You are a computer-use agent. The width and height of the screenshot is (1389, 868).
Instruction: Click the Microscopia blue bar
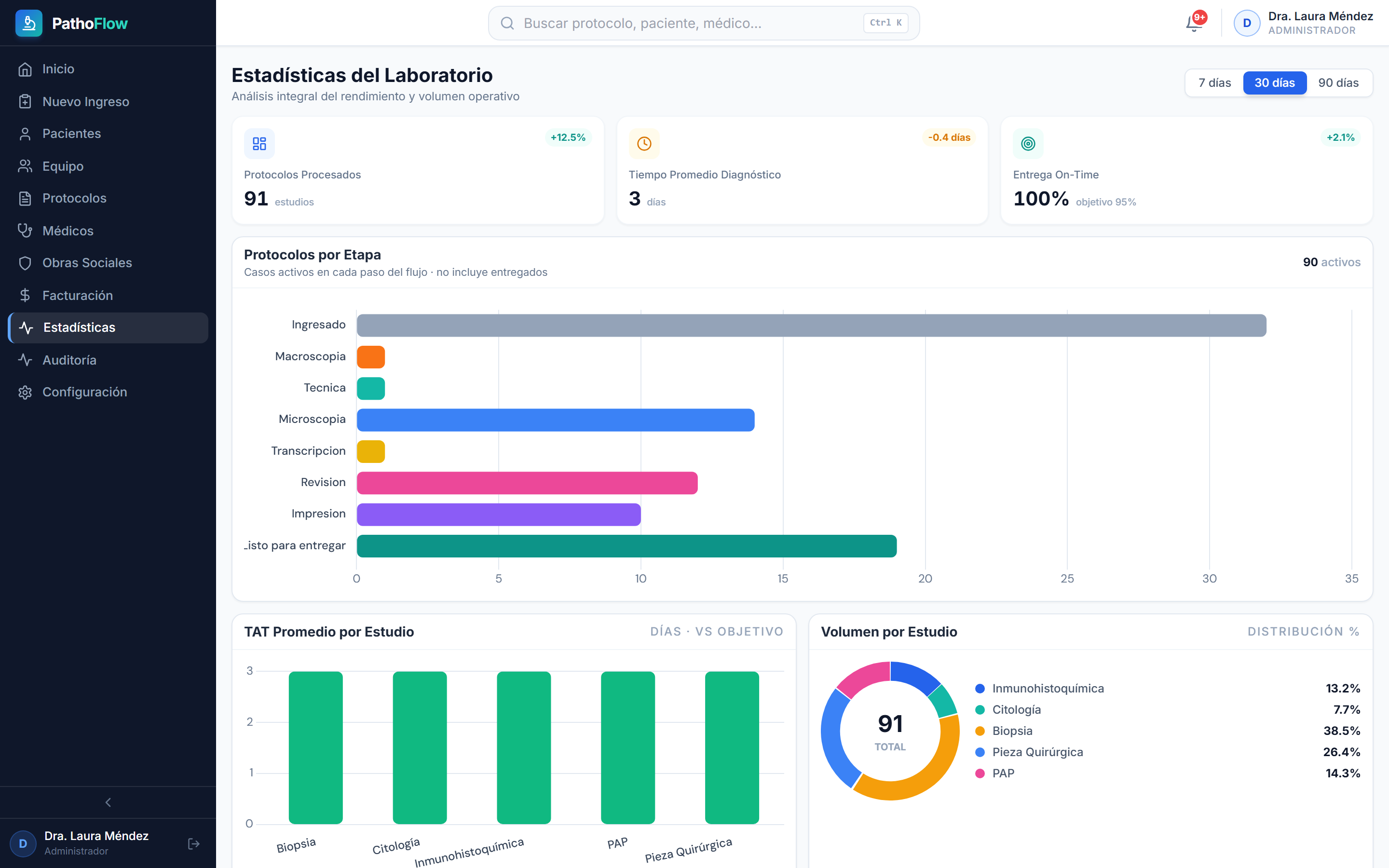pos(556,420)
